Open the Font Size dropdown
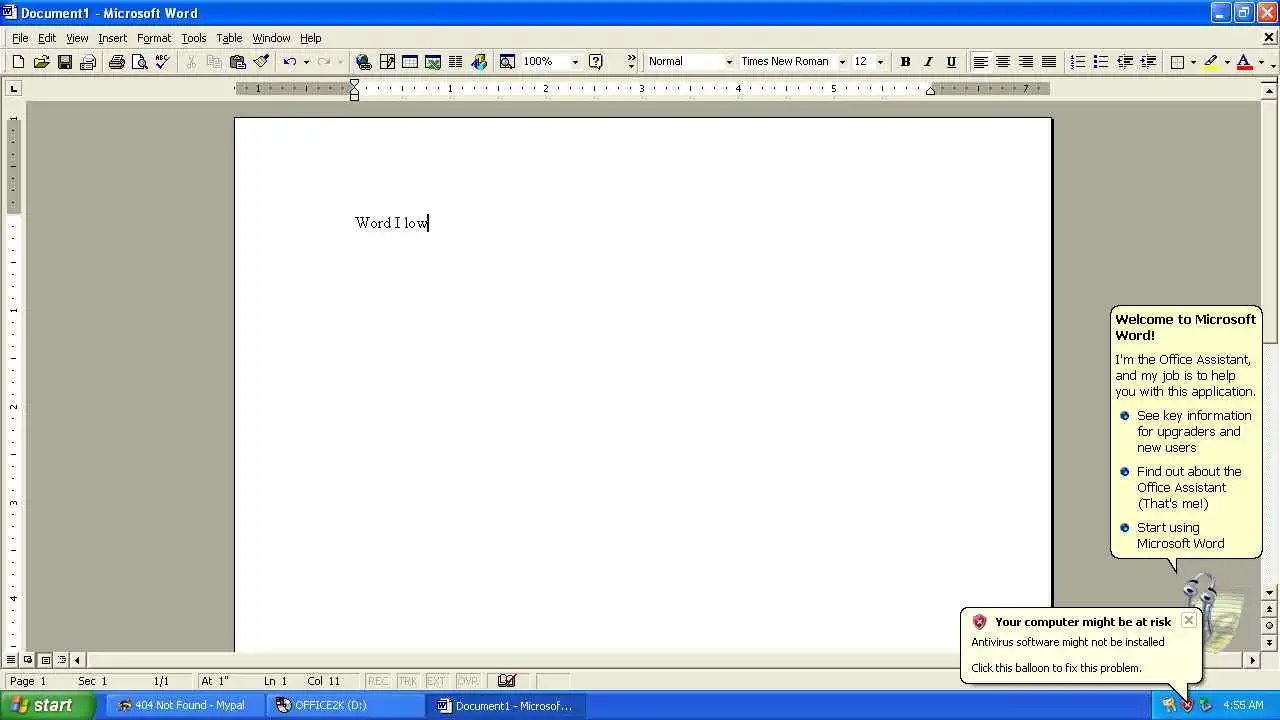Screen dimensions: 1280x720 (x=880, y=62)
